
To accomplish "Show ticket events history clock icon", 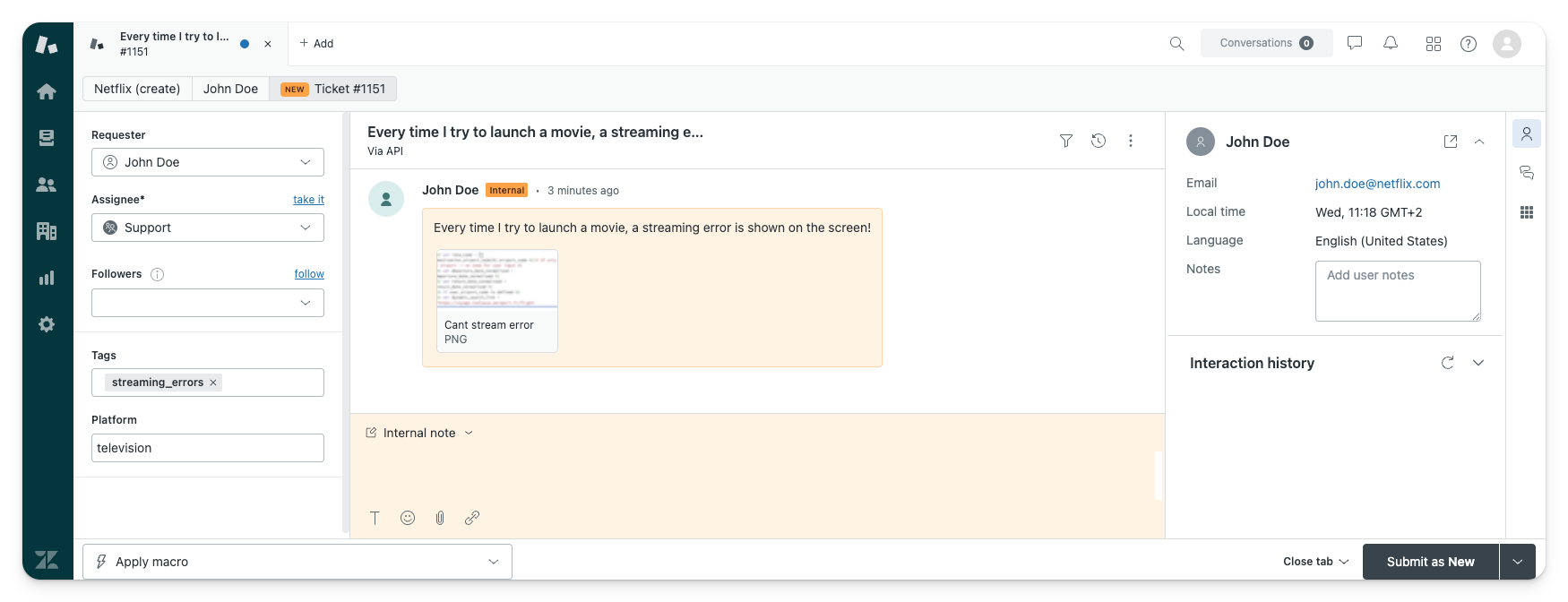I will [x=1098, y=141].
